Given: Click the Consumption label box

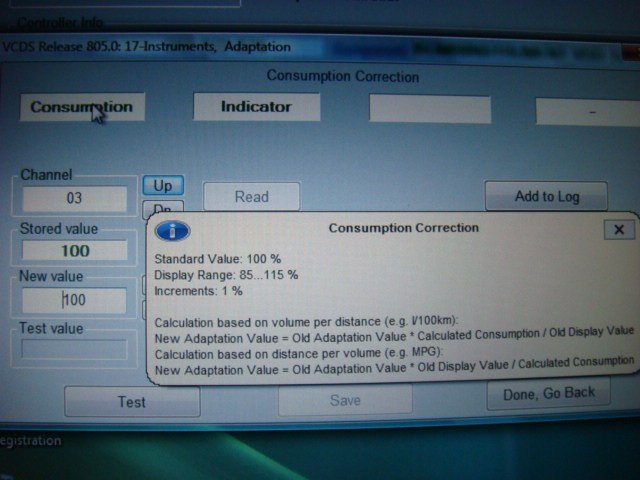Looking at the screenshot, I should point(81,107).
